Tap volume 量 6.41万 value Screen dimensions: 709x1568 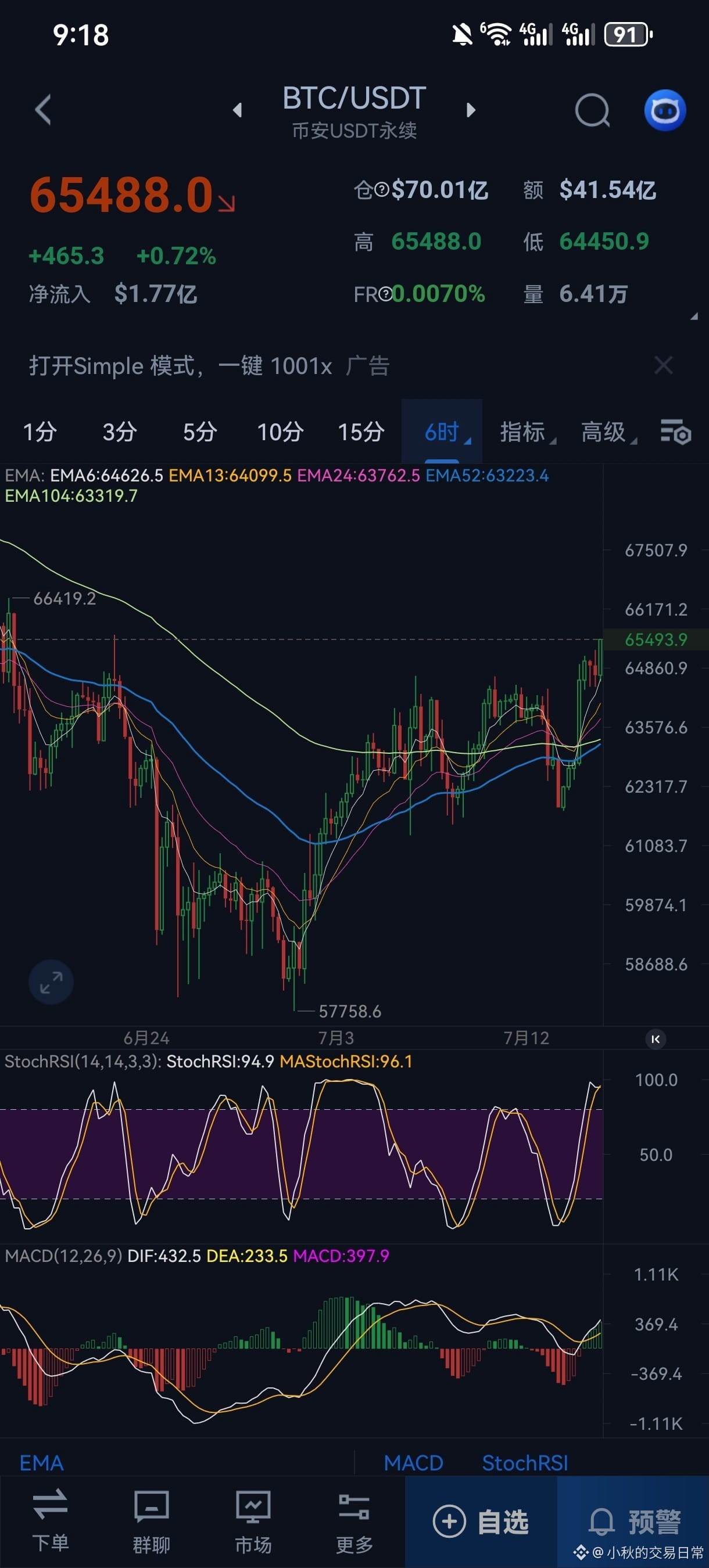click(x=593, y=294)
